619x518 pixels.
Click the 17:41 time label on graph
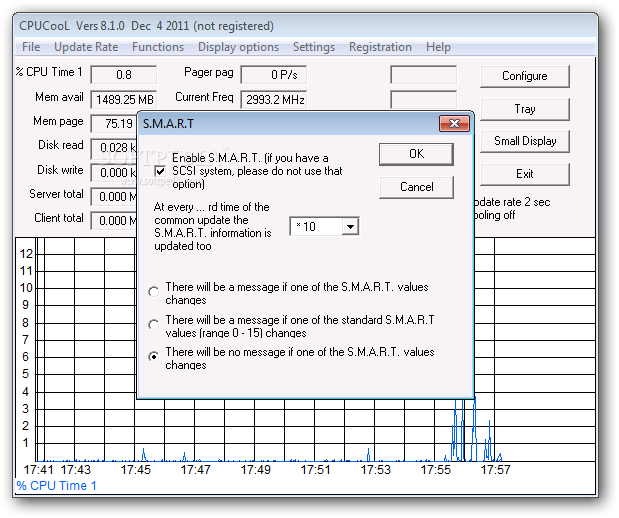[x=39, y=470]
